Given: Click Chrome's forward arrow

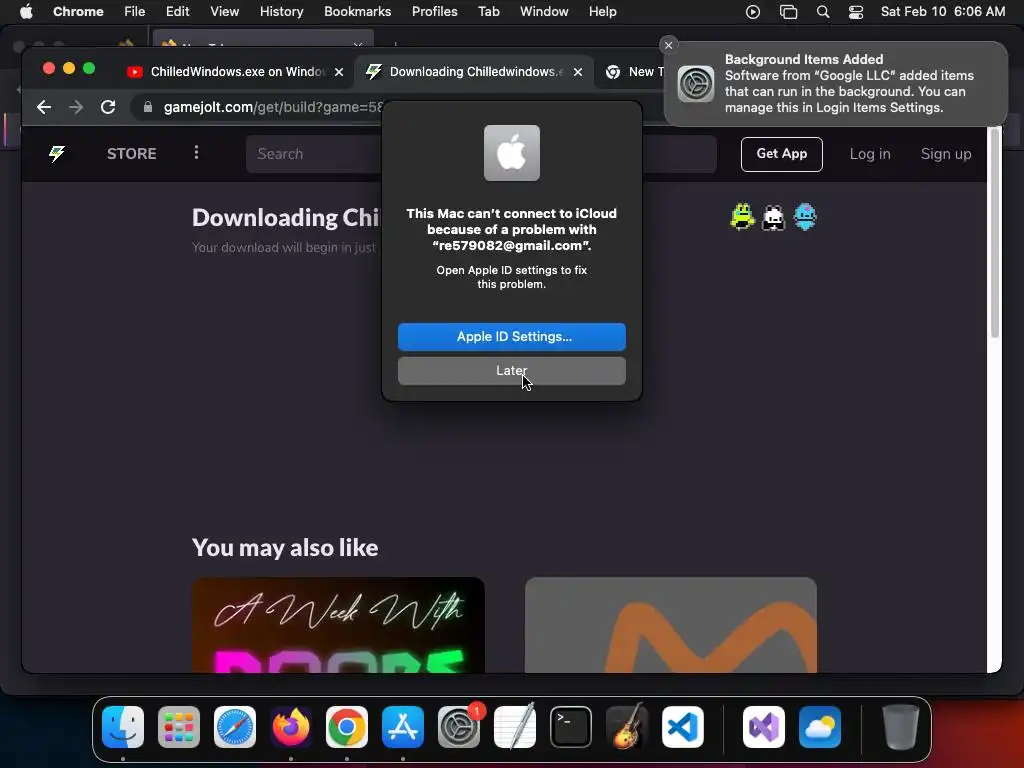Looking at the screenshot, I should click(76, 107).
